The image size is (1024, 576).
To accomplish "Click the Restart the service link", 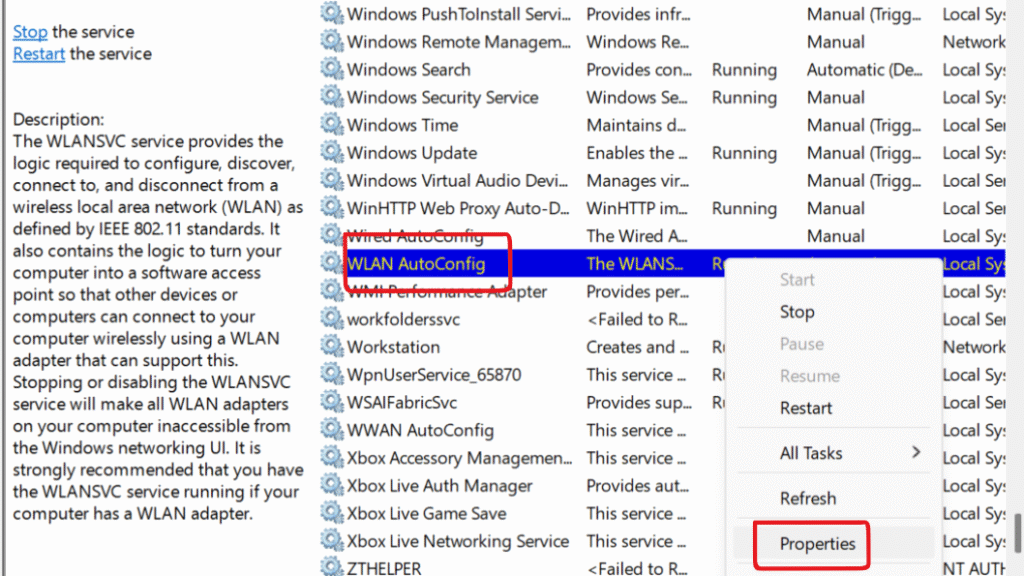I will pyautogui.click(x=39, y=54).
